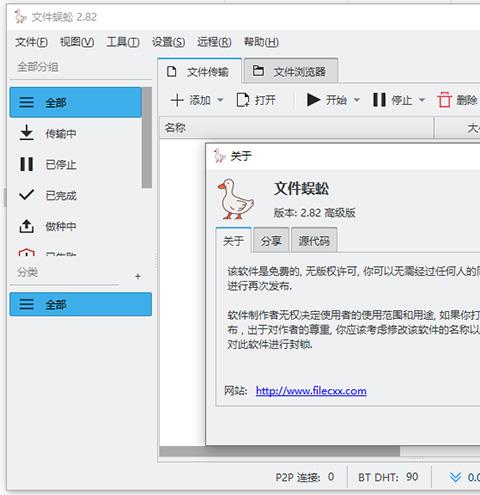Click the goose logo in About dialog
This screenshot has width=480, height=495.
(x=236, y=199)
